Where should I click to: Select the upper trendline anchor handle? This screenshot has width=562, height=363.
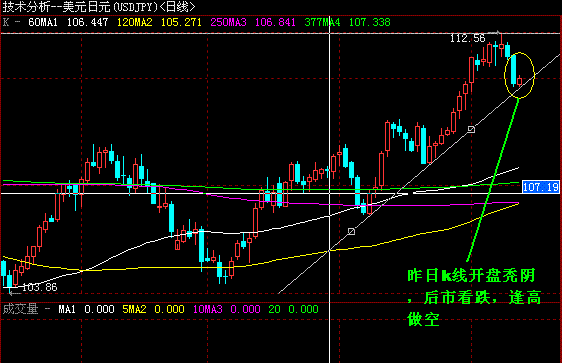coord(471,129)
